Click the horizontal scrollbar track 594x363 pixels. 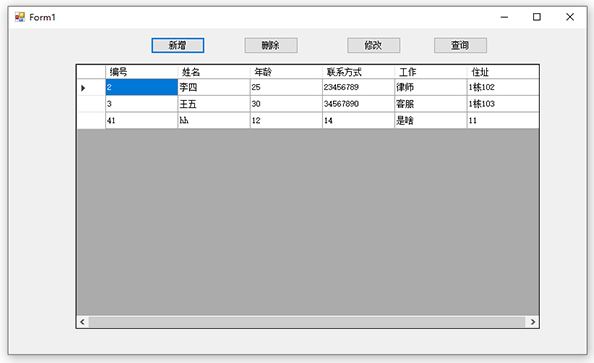coord(307,322)
